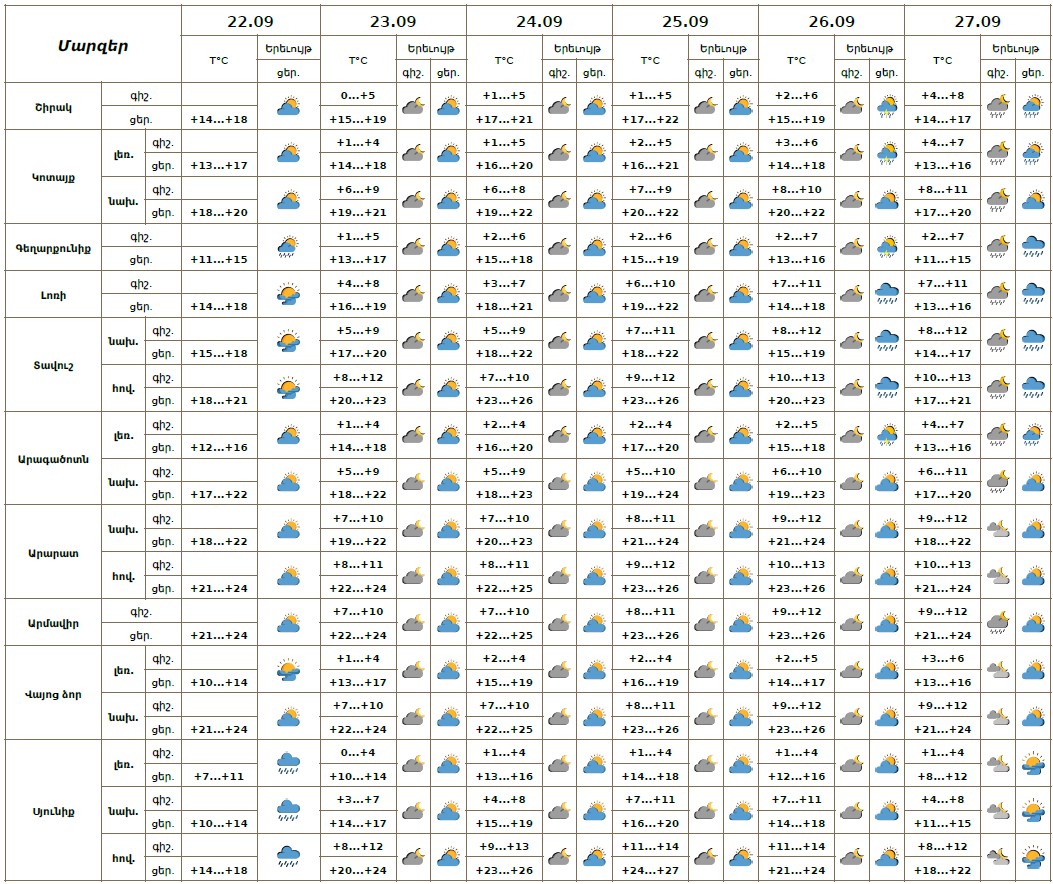This screenshot has width=1053, height=884.
Task: Click Շիրակ daytime icon for 26.09
Action: (x=886, y=107)
